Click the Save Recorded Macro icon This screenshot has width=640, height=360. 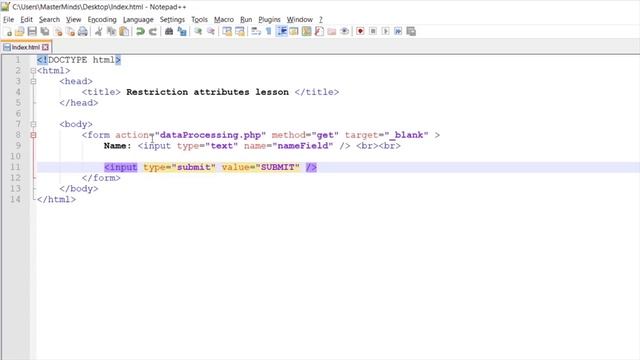[411, 31]
